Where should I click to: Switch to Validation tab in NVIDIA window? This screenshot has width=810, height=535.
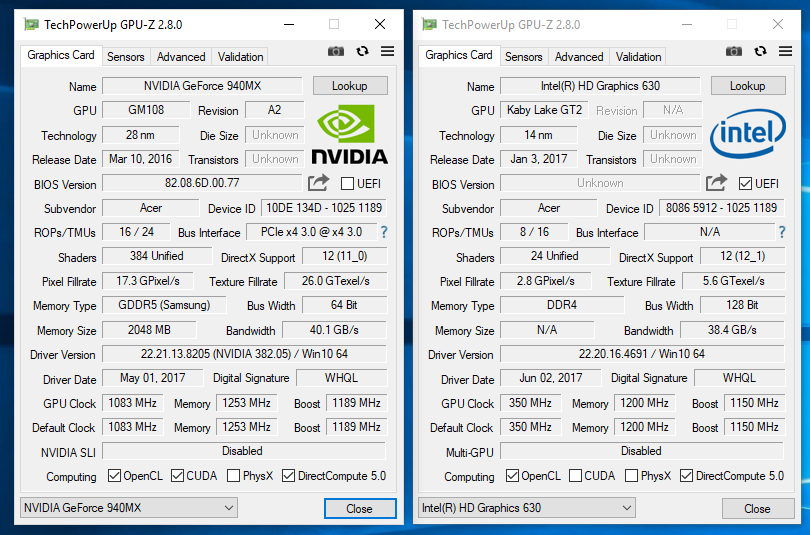(240, 57)
